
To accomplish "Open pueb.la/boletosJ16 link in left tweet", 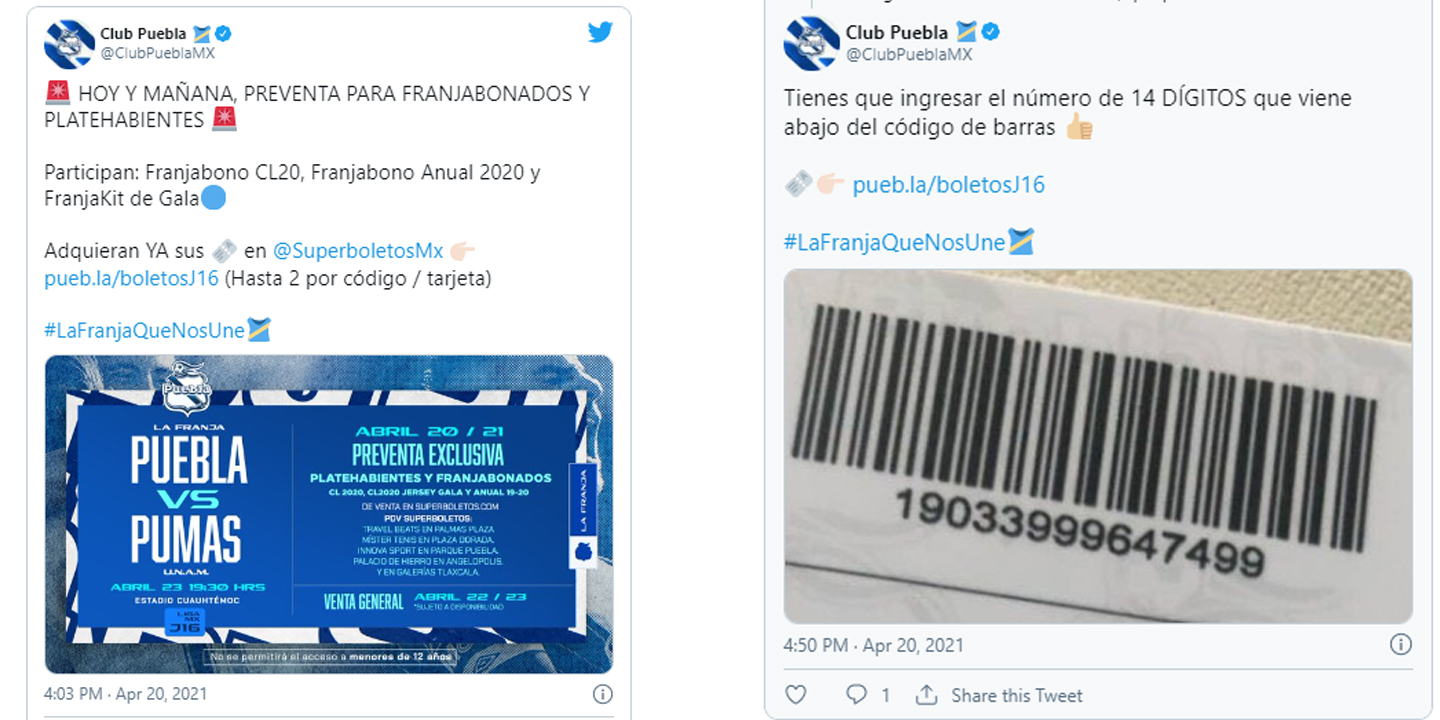I will coord(131,278).
